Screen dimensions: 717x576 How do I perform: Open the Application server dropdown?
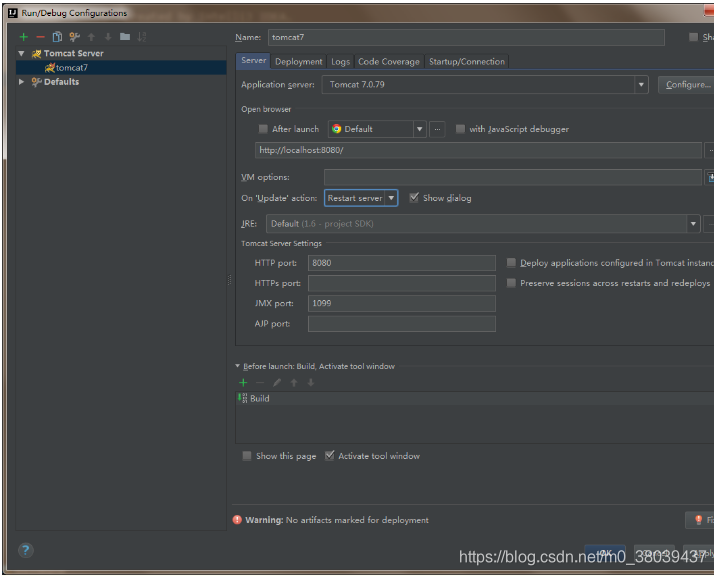[x=641, y=85]
